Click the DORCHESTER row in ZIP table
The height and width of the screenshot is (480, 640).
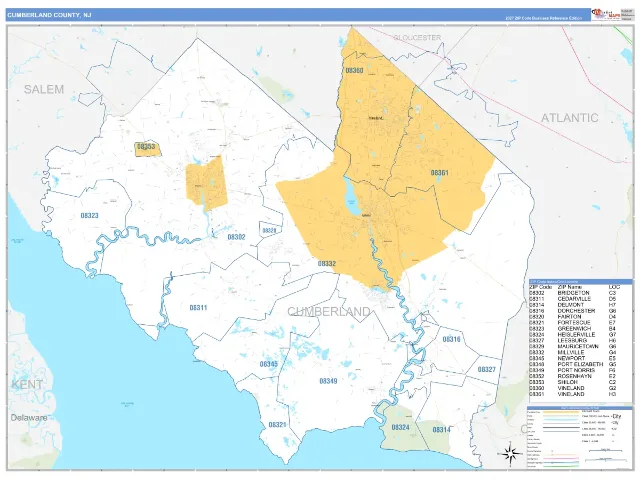point(574,311)
